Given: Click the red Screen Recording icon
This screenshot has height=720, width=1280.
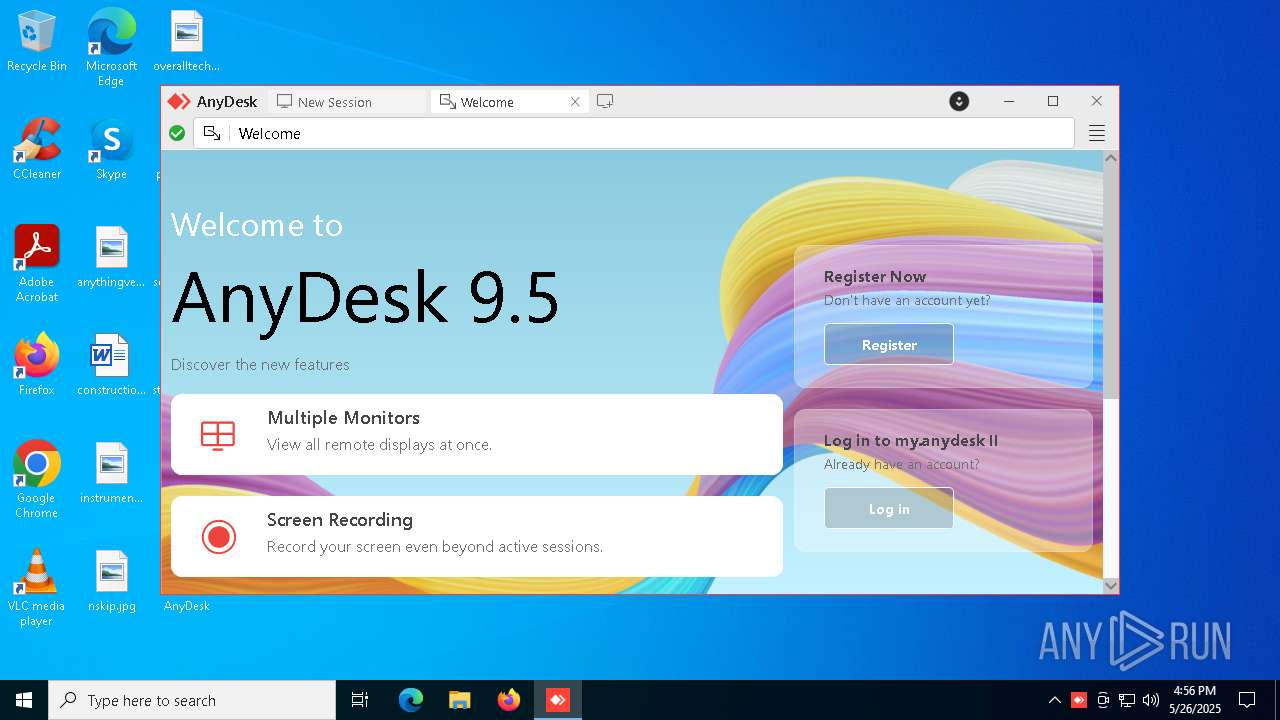Looking at the screenshot, I should click(218, 537).
